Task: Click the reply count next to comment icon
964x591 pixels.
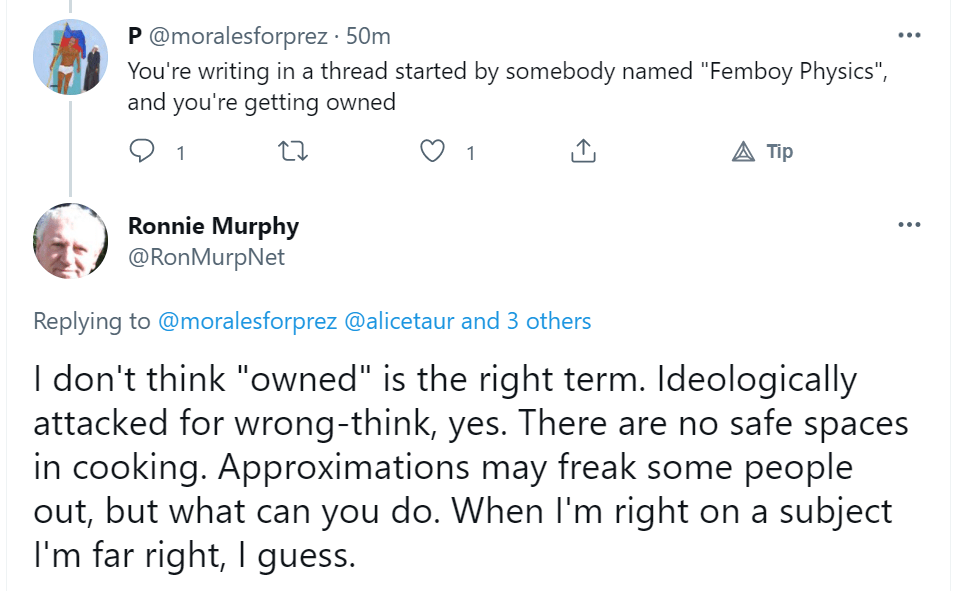Action: coord(180,153)
